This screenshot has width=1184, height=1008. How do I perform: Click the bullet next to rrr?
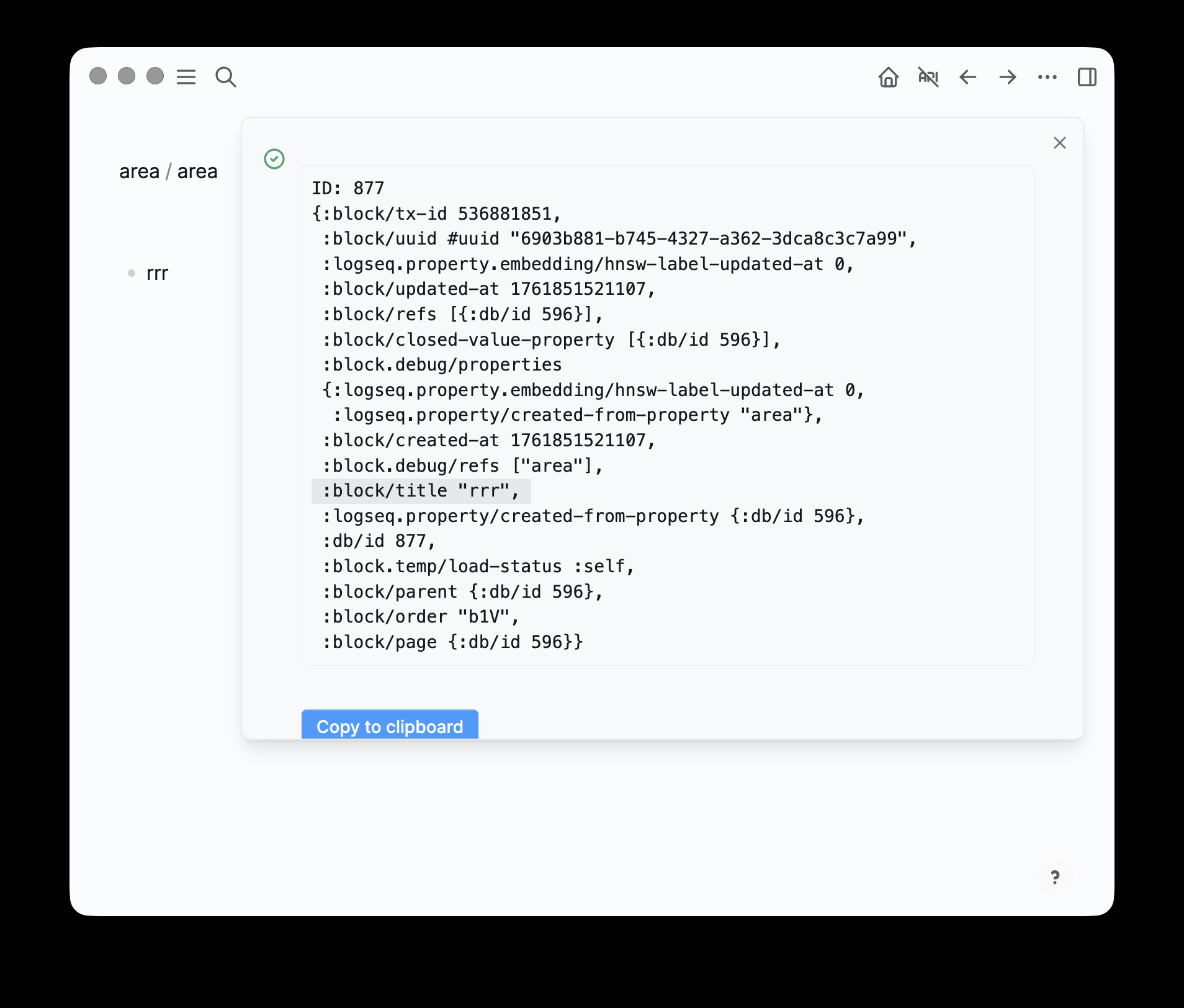132,273
